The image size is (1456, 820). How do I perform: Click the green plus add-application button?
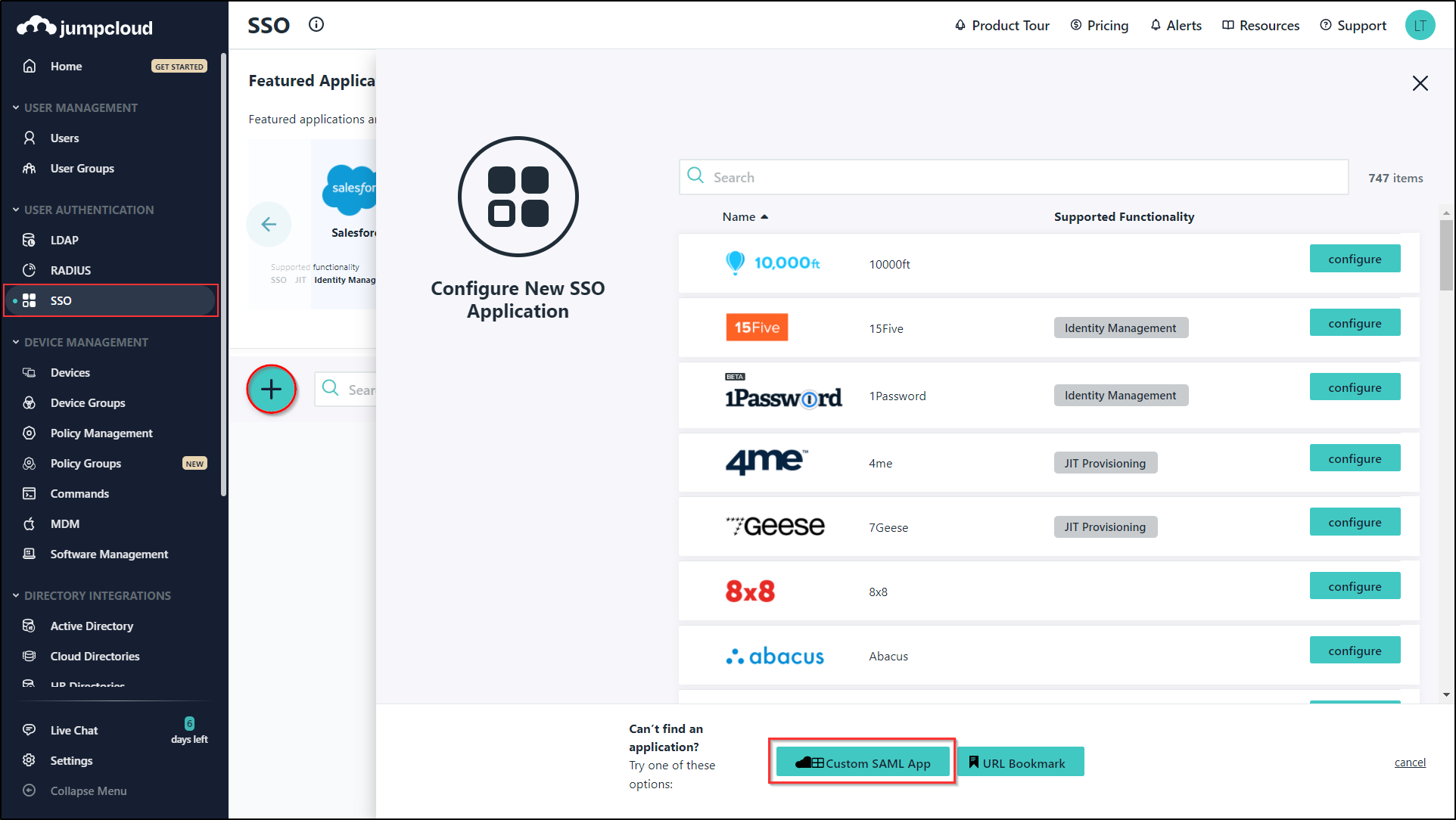coord(271,390)
